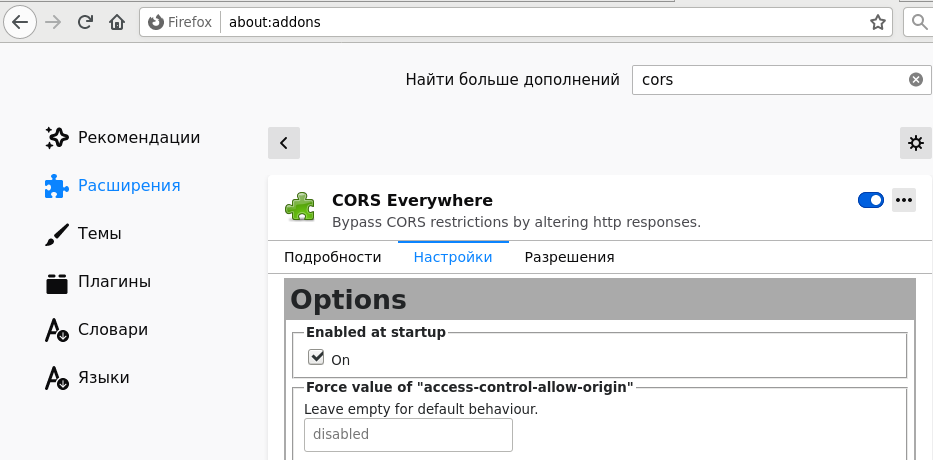Open the three-dots menu for CORS Everywhere
Viewport: 933px width, 460px height.
[903, 200]
